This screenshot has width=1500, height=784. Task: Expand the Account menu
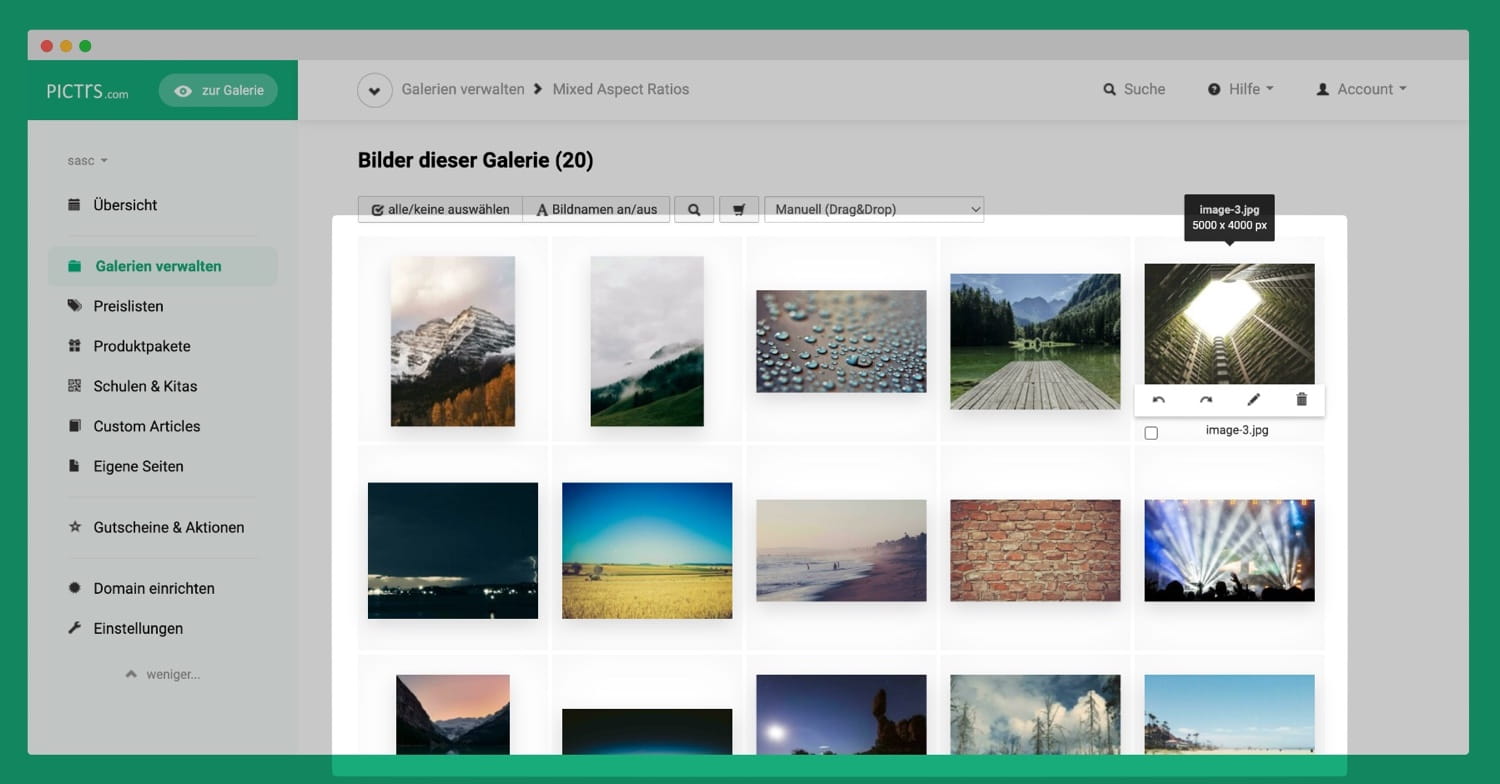pos(1361,90)
